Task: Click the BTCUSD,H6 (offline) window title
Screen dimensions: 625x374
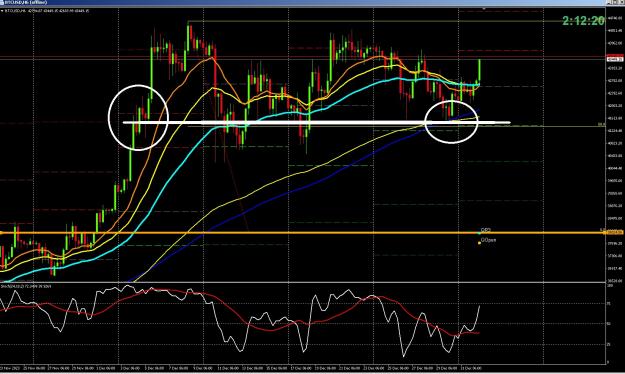Action: 26,2
